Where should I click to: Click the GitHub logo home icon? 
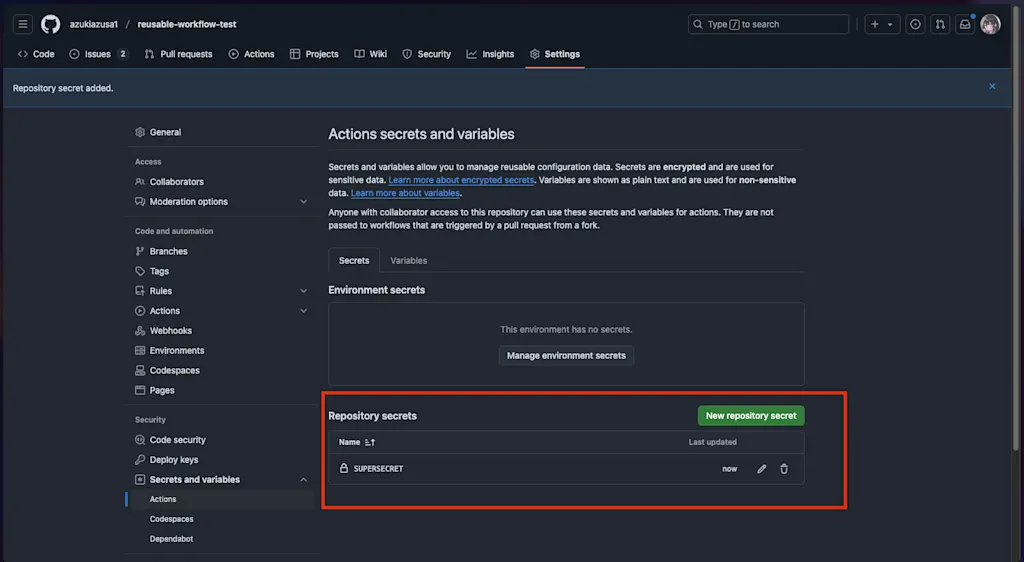click(x=50, y=24)
